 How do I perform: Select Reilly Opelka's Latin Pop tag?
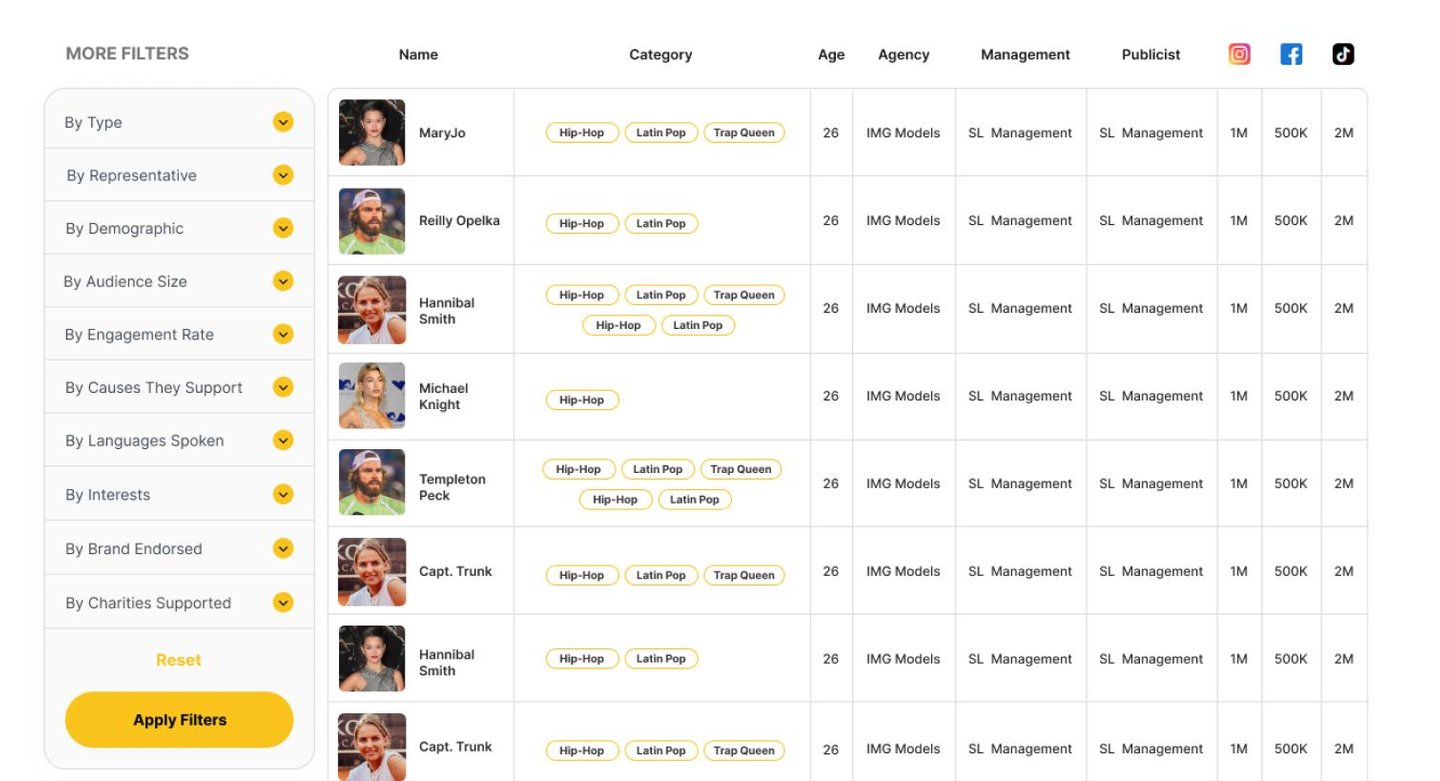click(x=661, y=224)
